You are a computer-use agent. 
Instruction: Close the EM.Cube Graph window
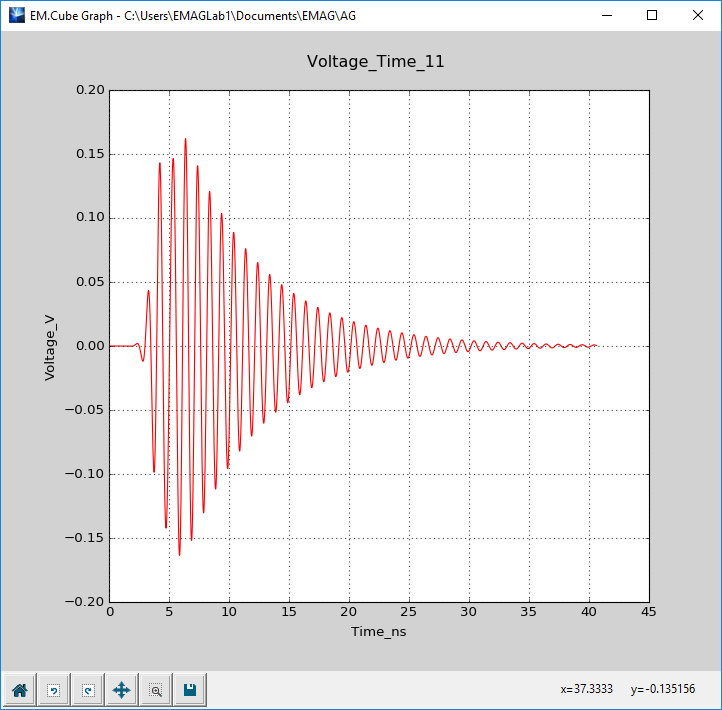point(697,15)
